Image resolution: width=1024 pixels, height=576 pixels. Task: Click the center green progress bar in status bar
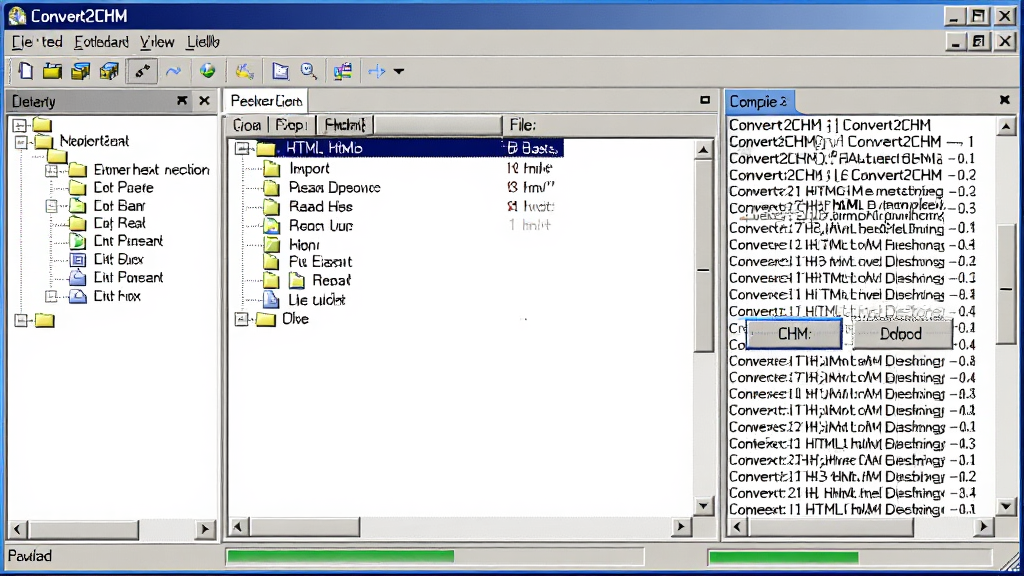click(x=340, y=556)
